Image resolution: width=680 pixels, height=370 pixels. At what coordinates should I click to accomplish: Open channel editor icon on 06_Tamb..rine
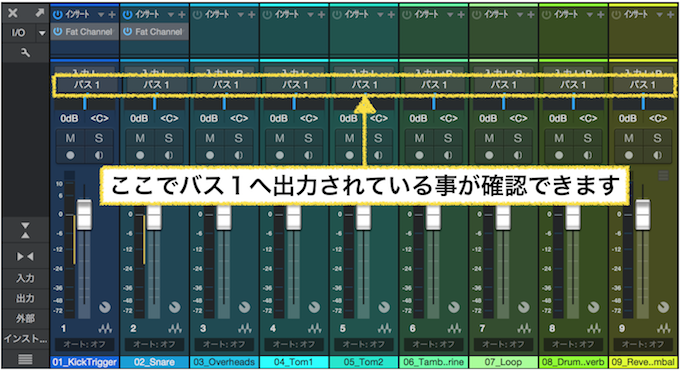(x=454, y=328)
